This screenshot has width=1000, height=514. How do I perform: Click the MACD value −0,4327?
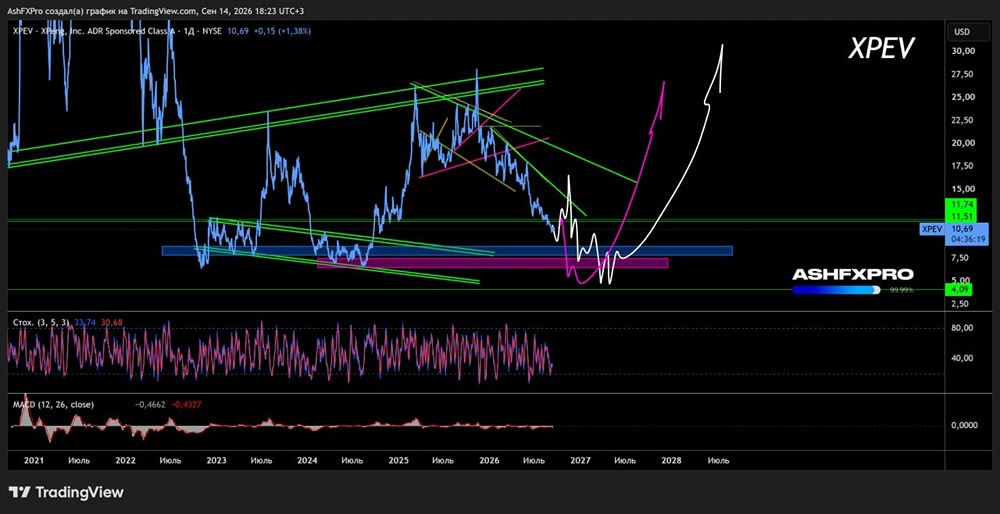pos(186,404)
